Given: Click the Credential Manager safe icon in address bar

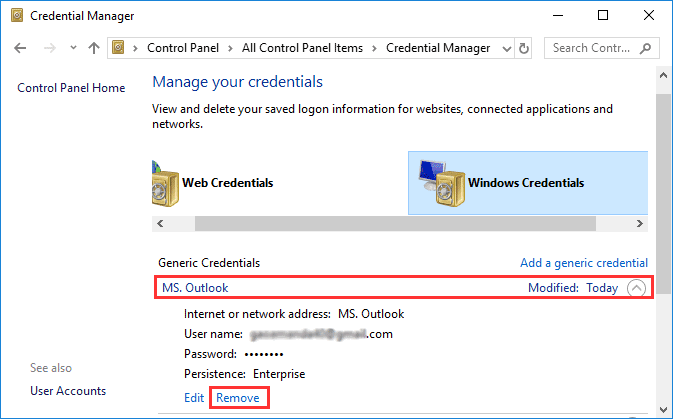Looking at the screenshot, I should coord(118,47).
